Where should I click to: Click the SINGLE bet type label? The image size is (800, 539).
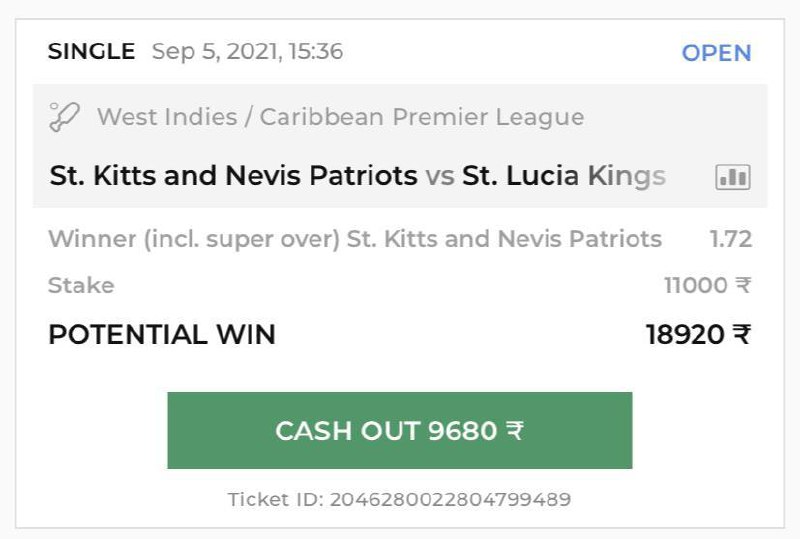point(91,52)
